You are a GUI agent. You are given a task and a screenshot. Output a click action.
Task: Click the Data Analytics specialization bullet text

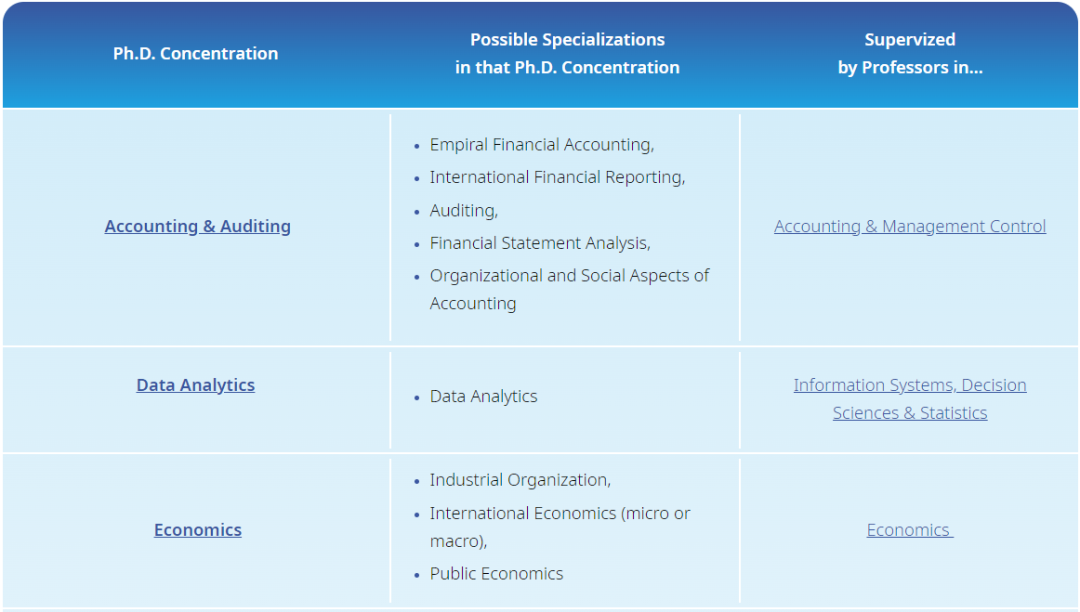[x=483, y=396]
